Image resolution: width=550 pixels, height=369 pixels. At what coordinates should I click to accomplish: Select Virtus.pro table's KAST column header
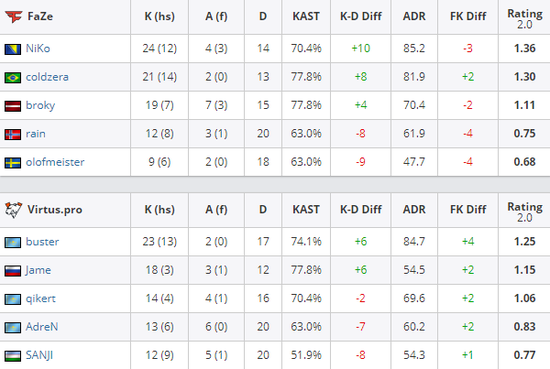pyautogui.click(x=306, y=210)
